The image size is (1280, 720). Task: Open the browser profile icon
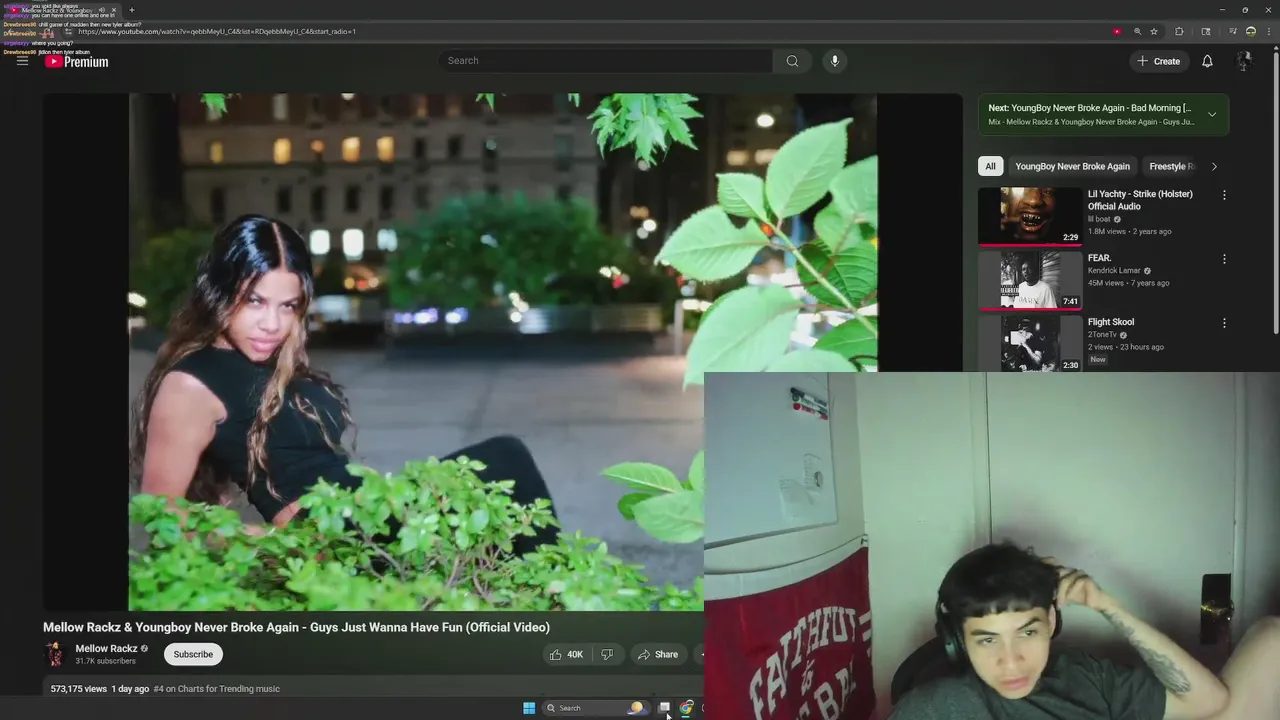pos(1250,31)
